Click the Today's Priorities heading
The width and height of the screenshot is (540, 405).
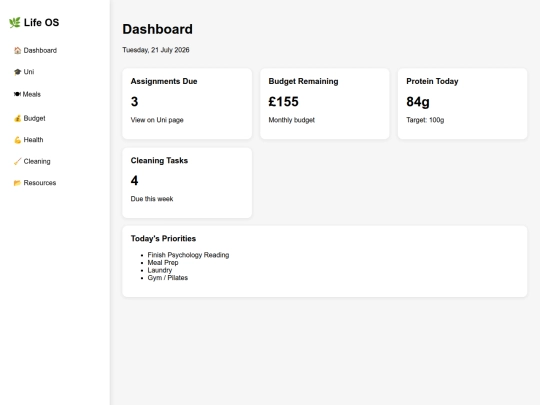pos(163,239)
